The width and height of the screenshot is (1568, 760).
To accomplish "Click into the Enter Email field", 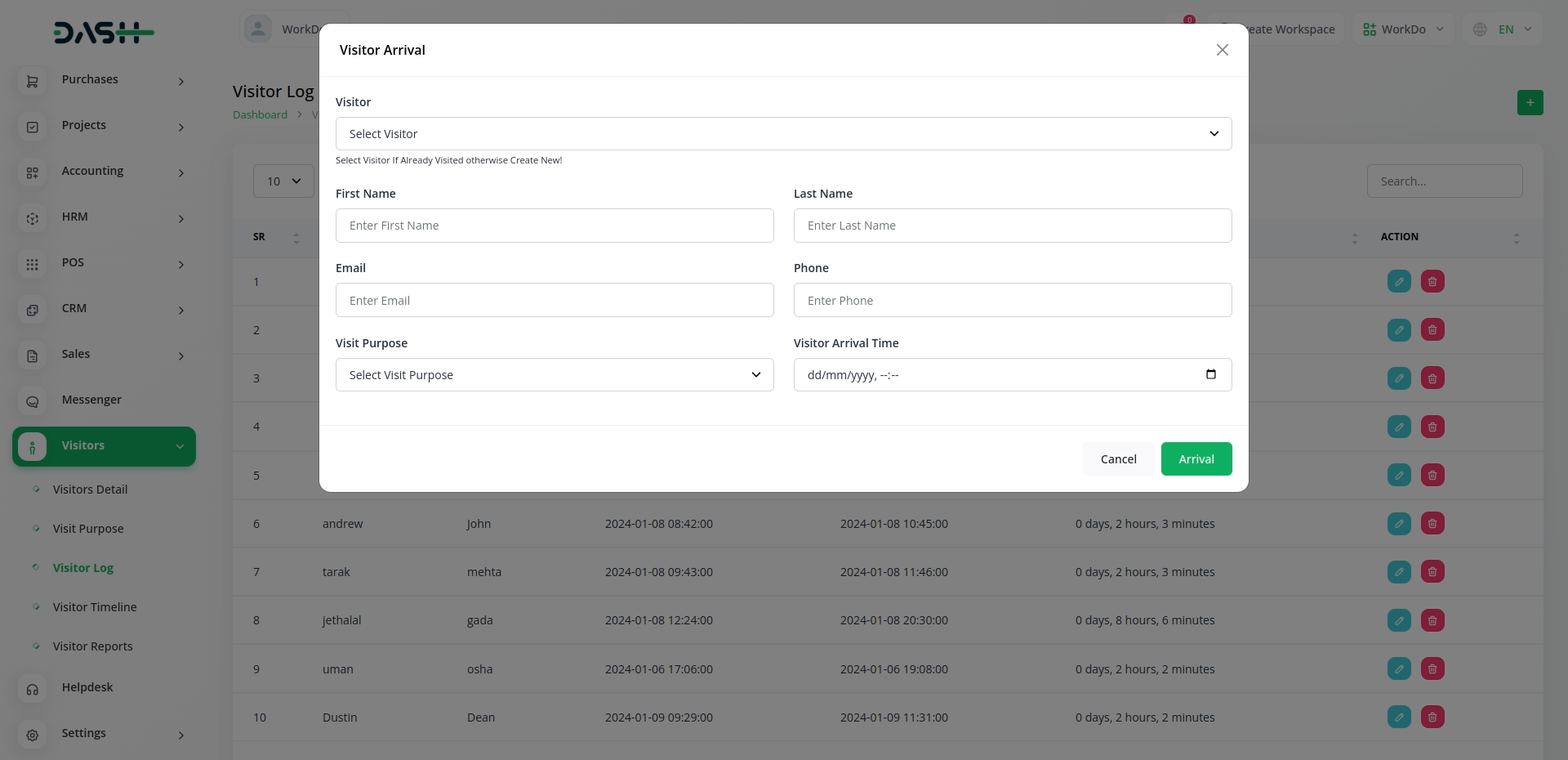I will pos(554,301).
